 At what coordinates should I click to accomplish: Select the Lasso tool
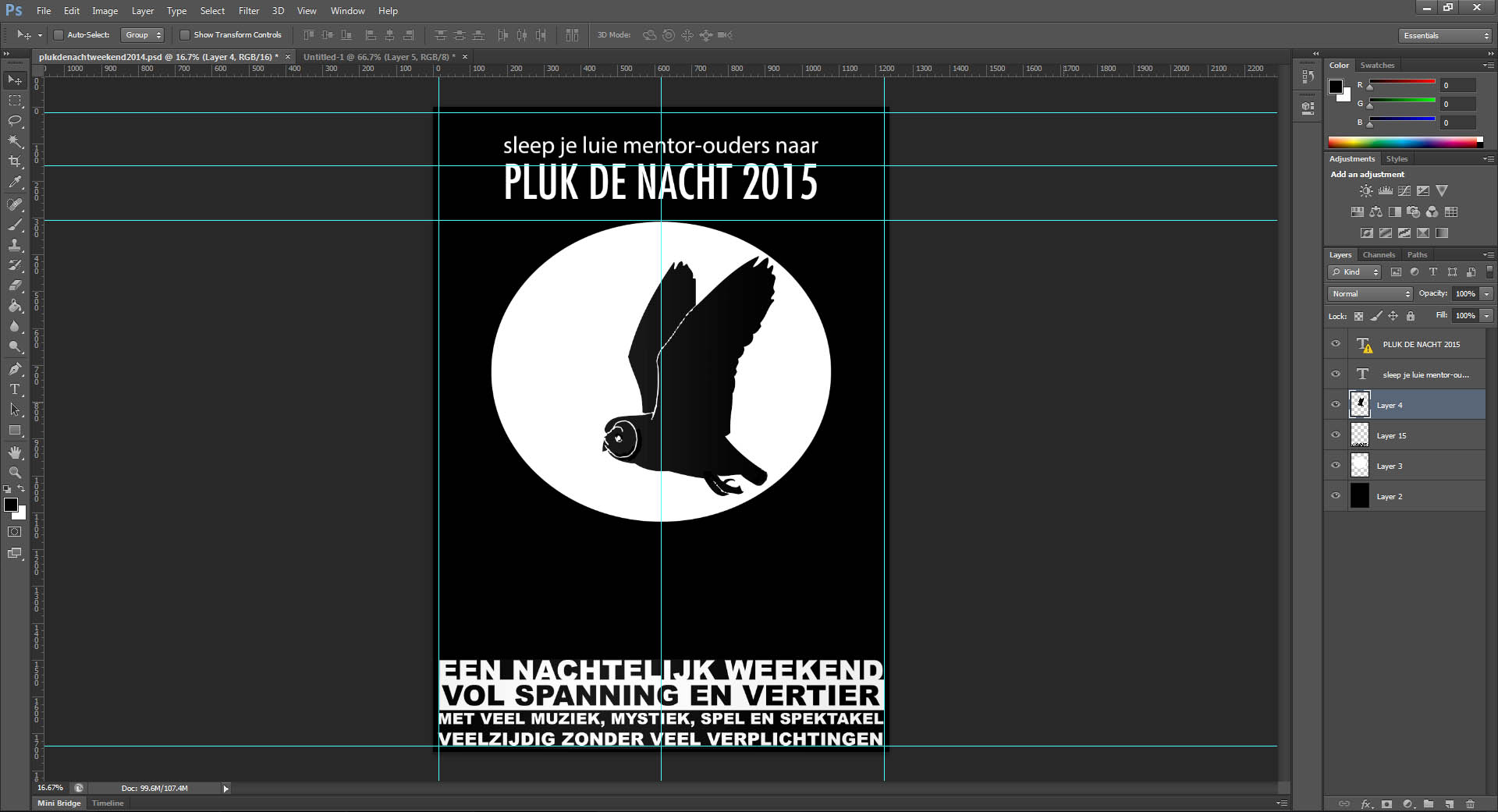(x=15, y=121)
